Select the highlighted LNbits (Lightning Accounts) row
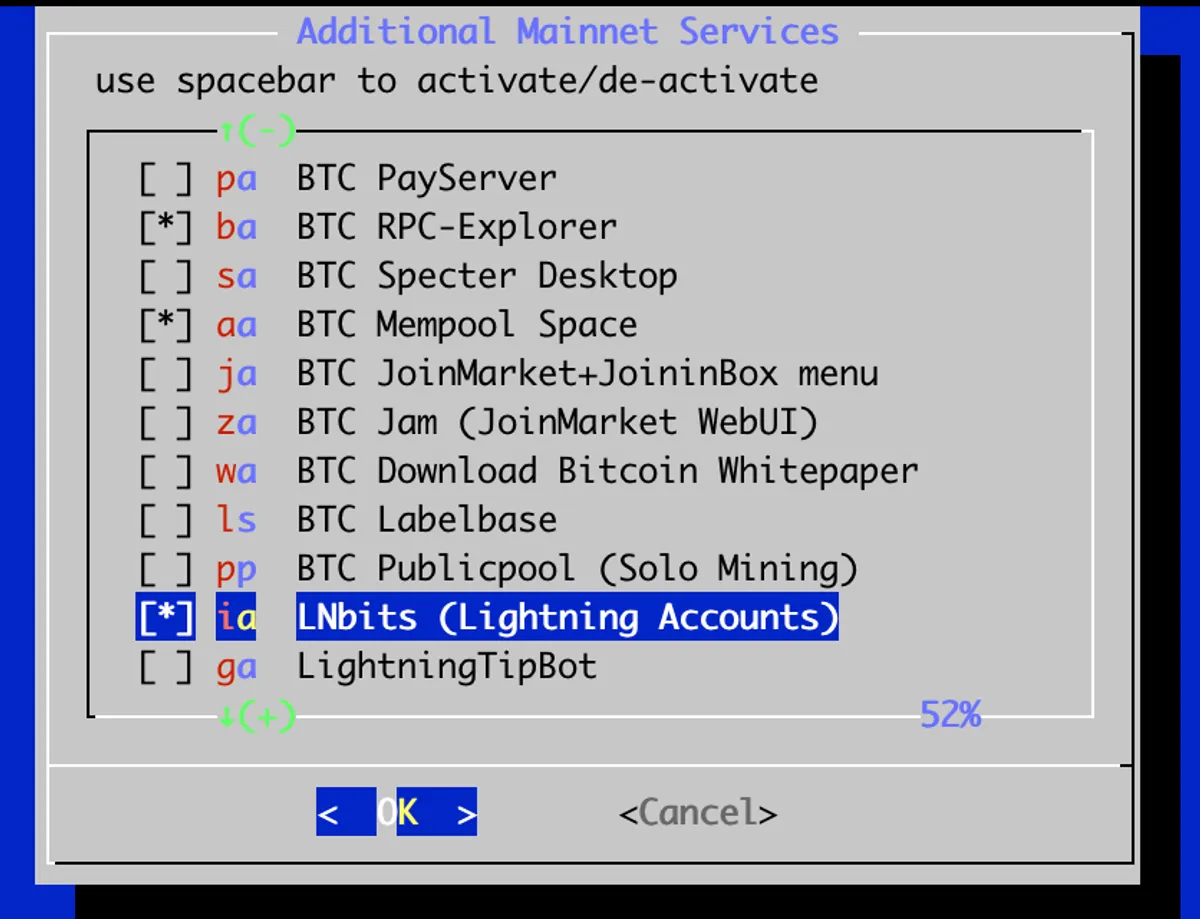The width and height of the screenshot is (1200, 919). (566, 617)
